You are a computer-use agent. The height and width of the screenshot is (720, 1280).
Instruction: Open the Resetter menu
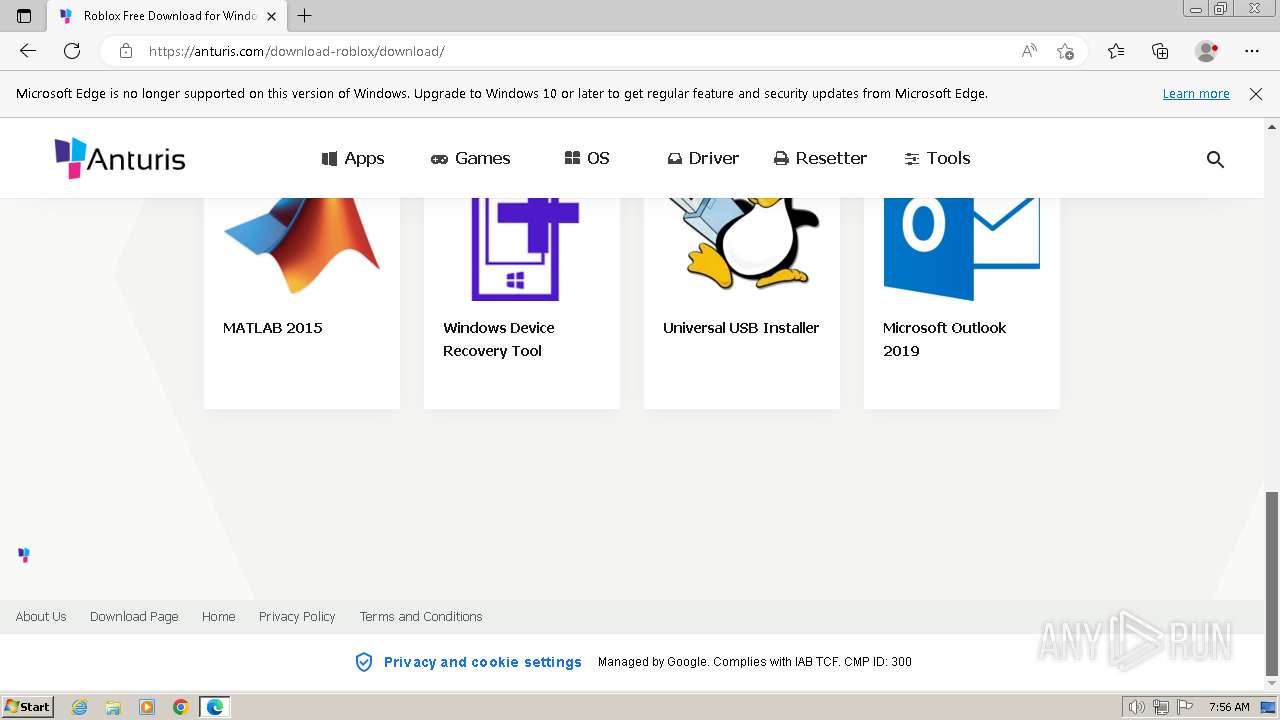[x=820, y=158]
